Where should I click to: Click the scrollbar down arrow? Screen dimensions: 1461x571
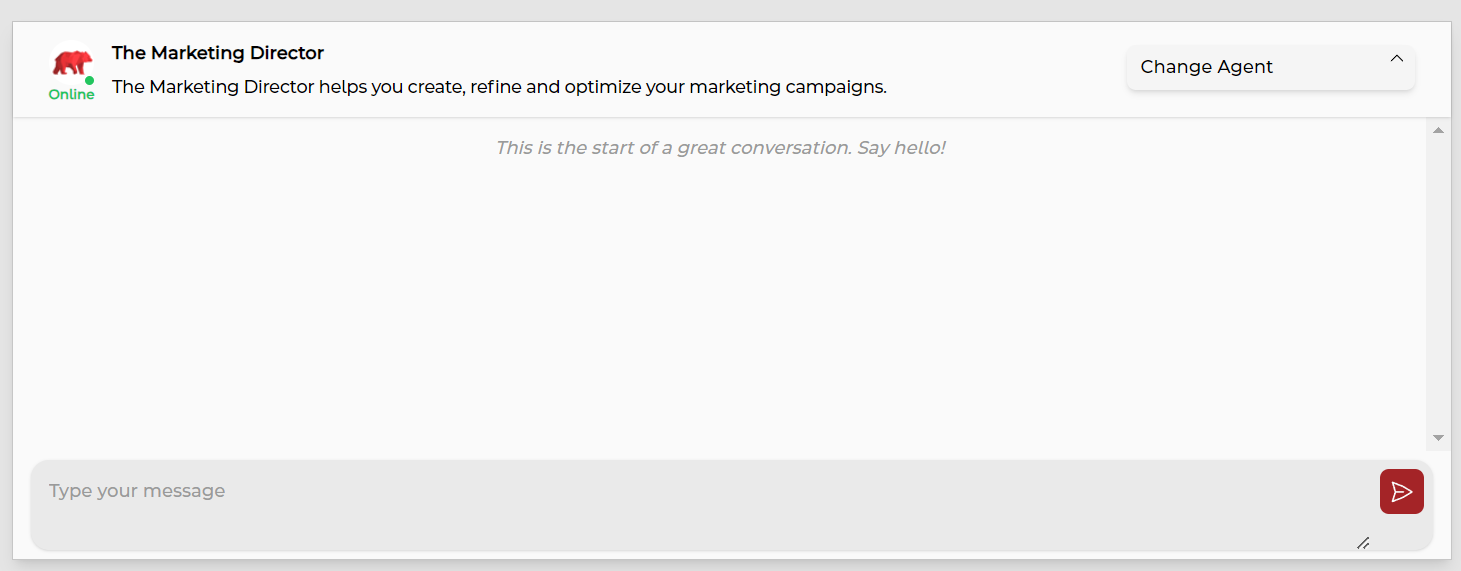pyautogui.click(x=1438, y=438)
